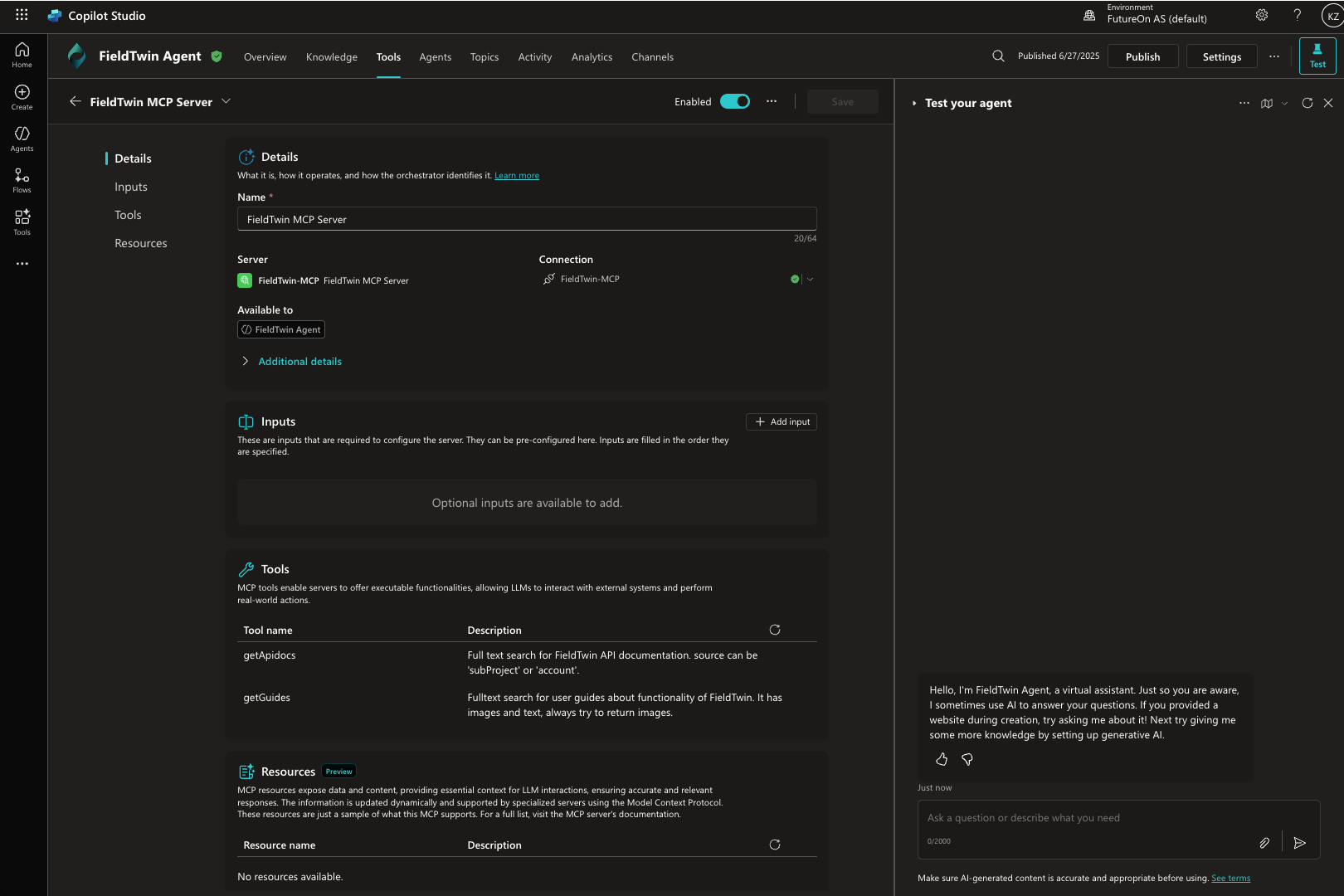Open the Learn more link
The width and height of the screenshot is (1344, 896).
pyautogui.click(x=517, y=176)
